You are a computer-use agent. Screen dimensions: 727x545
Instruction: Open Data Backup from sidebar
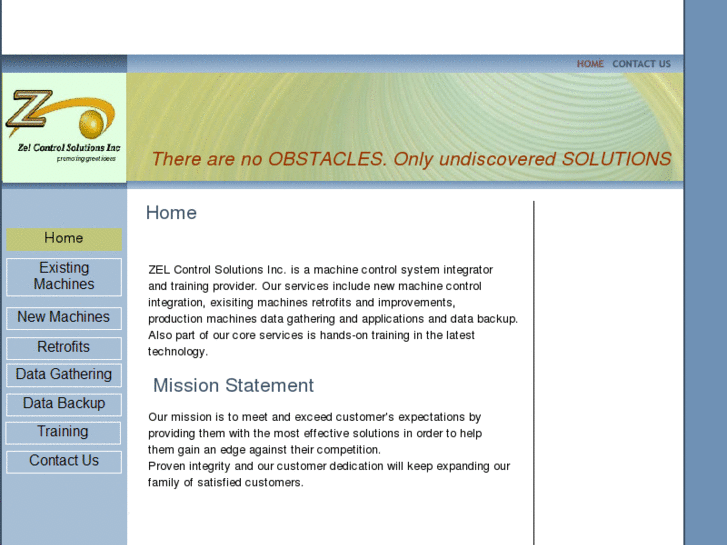click(64, 404)
